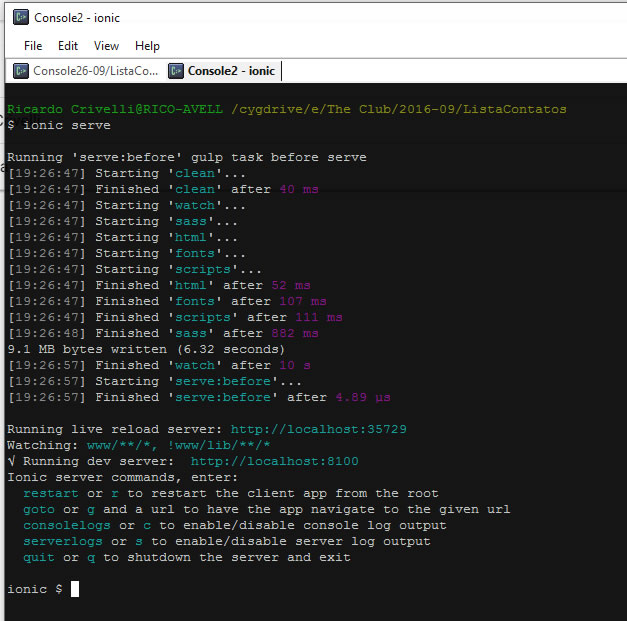Click the Console2 icon in the title bar
627x621 pixels.
pyautogui.click(x=20, y=17)
